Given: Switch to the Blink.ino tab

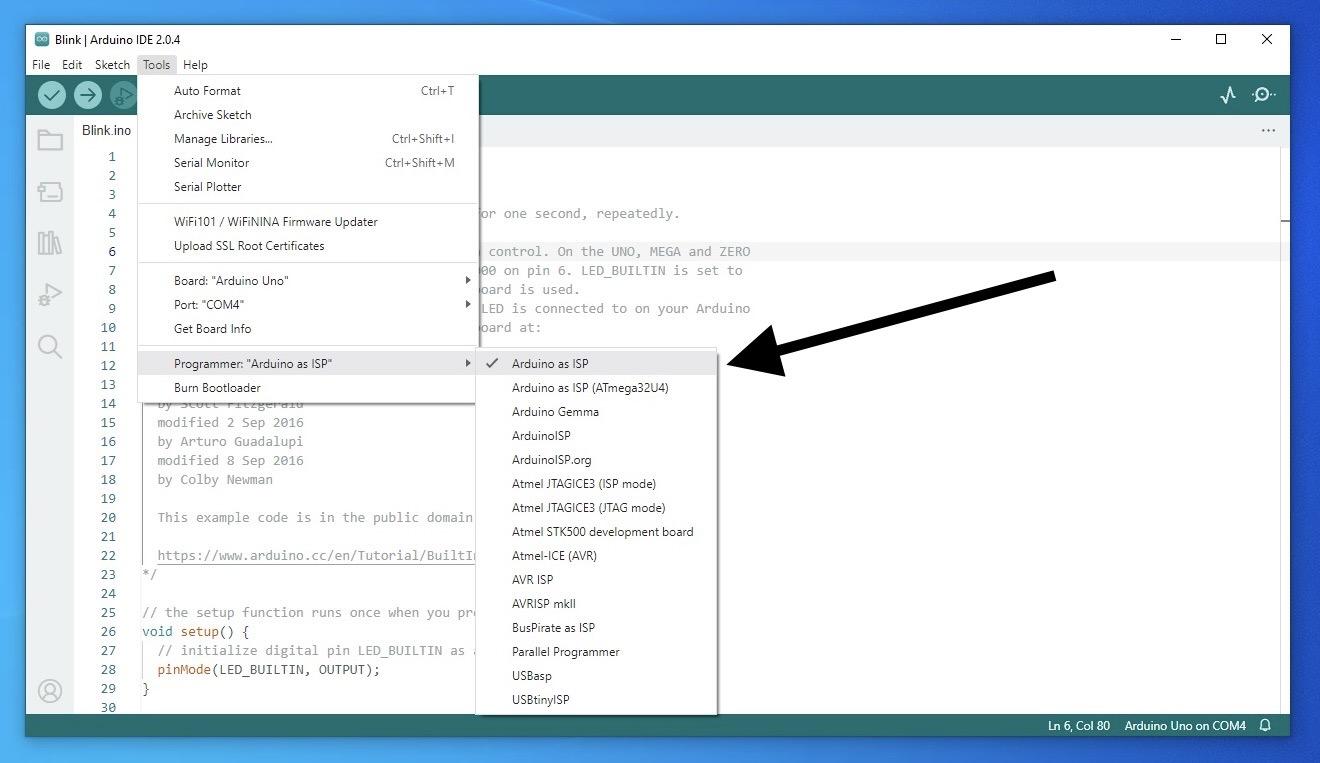Looking at the screenshot, I should [105, 130].
